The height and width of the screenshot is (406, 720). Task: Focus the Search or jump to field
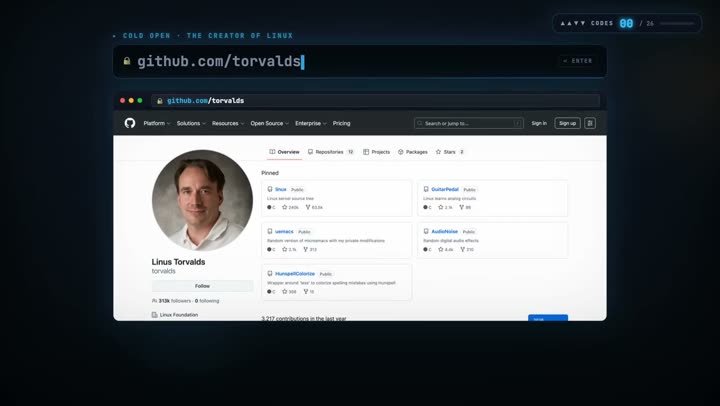pyautogui.click(x=468, y=123)
